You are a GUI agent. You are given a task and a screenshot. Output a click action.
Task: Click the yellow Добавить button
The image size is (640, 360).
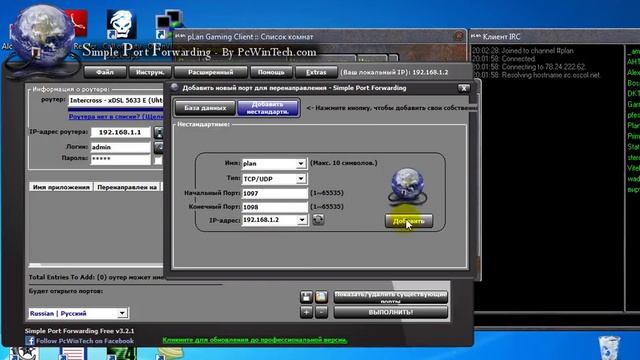coord(409,221)
